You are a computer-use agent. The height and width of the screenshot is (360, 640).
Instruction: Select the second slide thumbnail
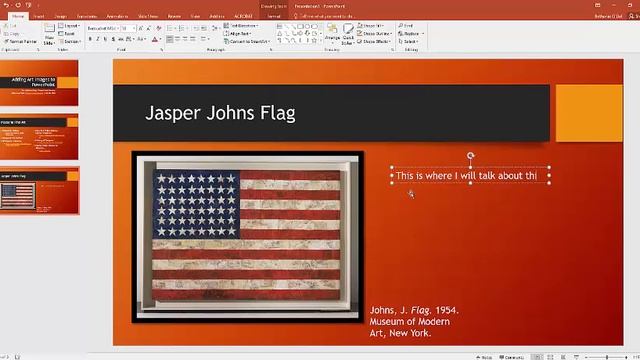tap(39, 137)
